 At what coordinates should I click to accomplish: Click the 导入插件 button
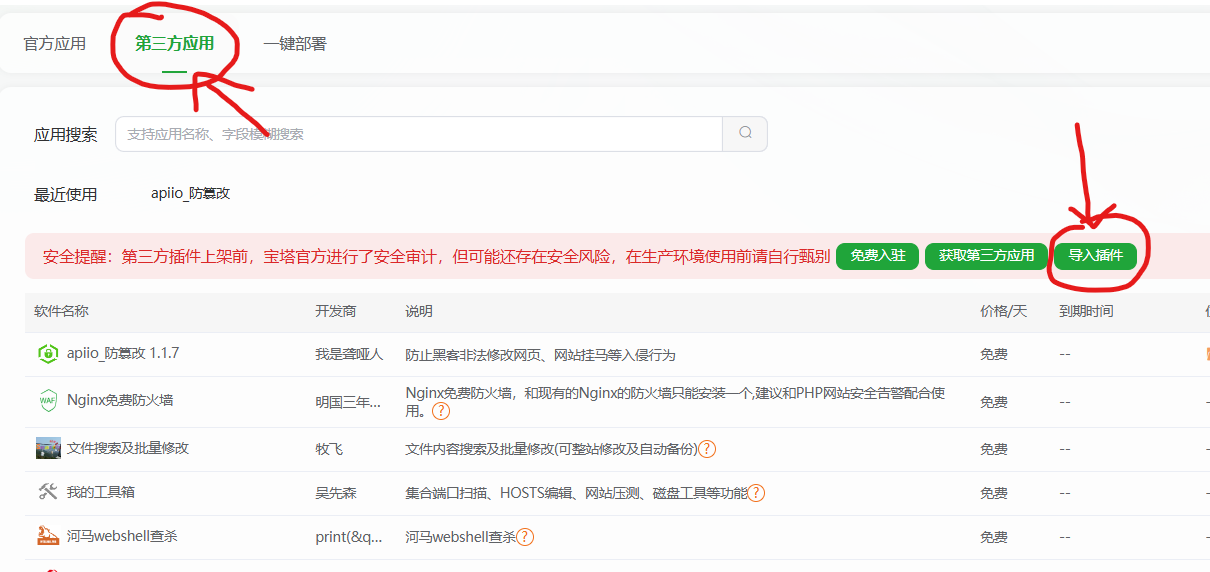[x=1095, y=256]
